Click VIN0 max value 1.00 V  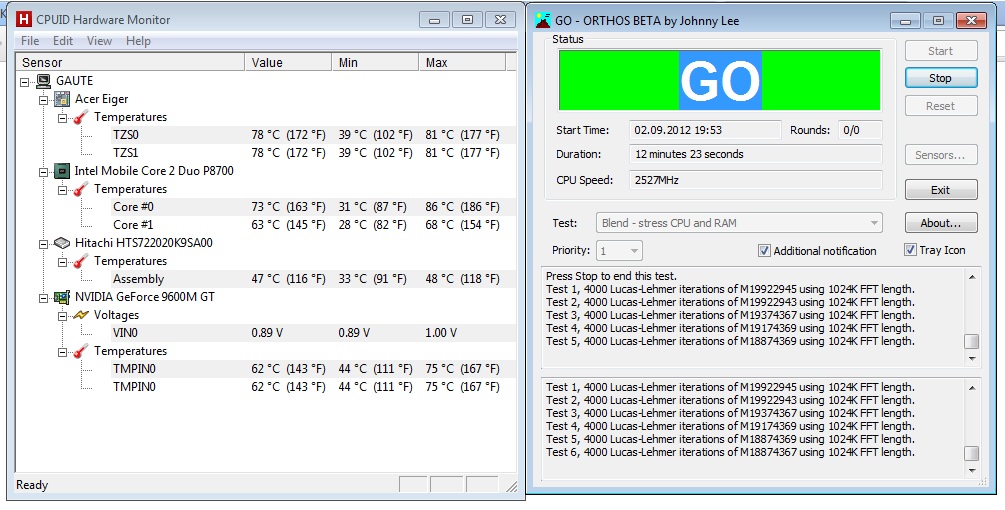(441, 333)
